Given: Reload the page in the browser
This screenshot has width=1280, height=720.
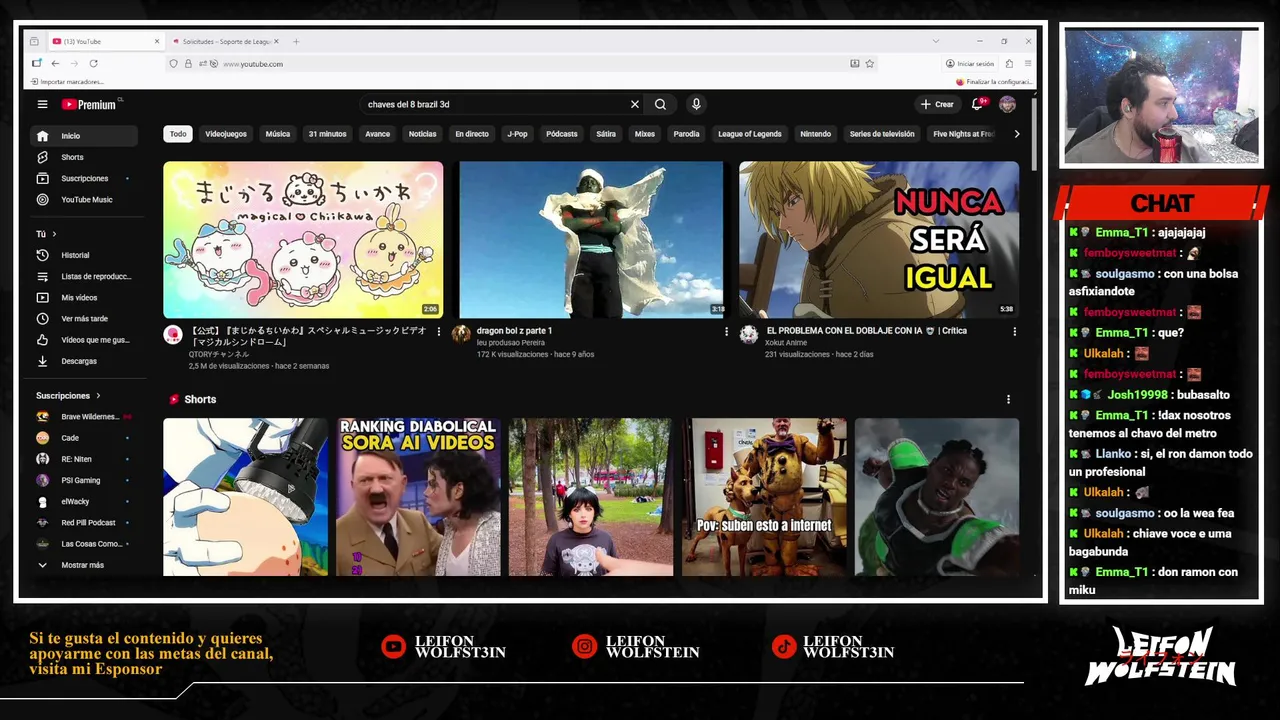Looking at the screenshot, I should click(93, 63).
